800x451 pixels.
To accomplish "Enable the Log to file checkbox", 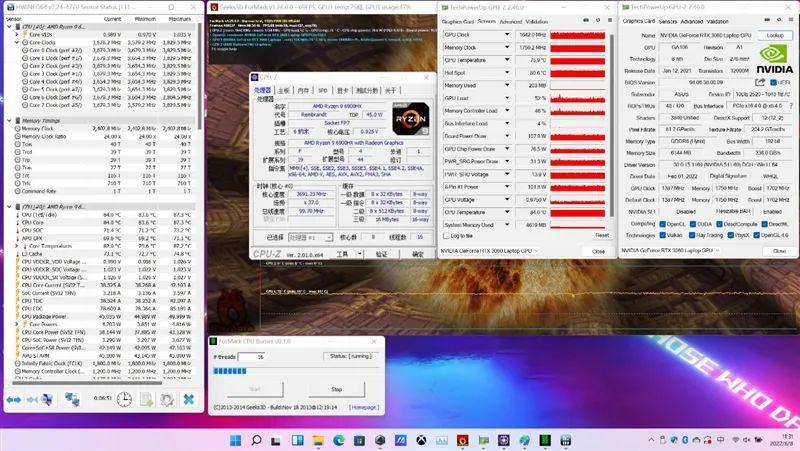I will 446,236.
